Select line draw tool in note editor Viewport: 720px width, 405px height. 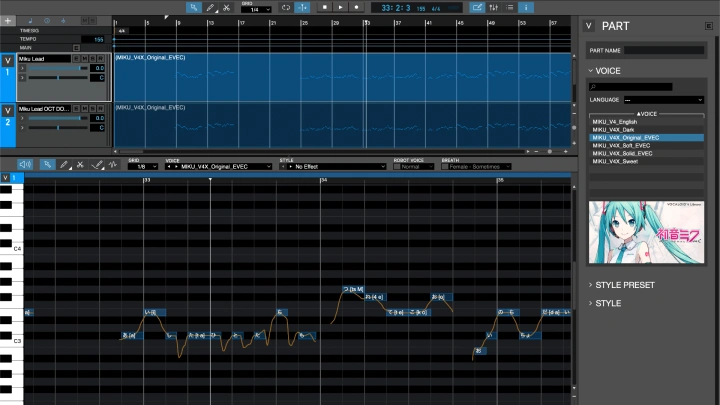pyautogui.click(x=97, y=164)
